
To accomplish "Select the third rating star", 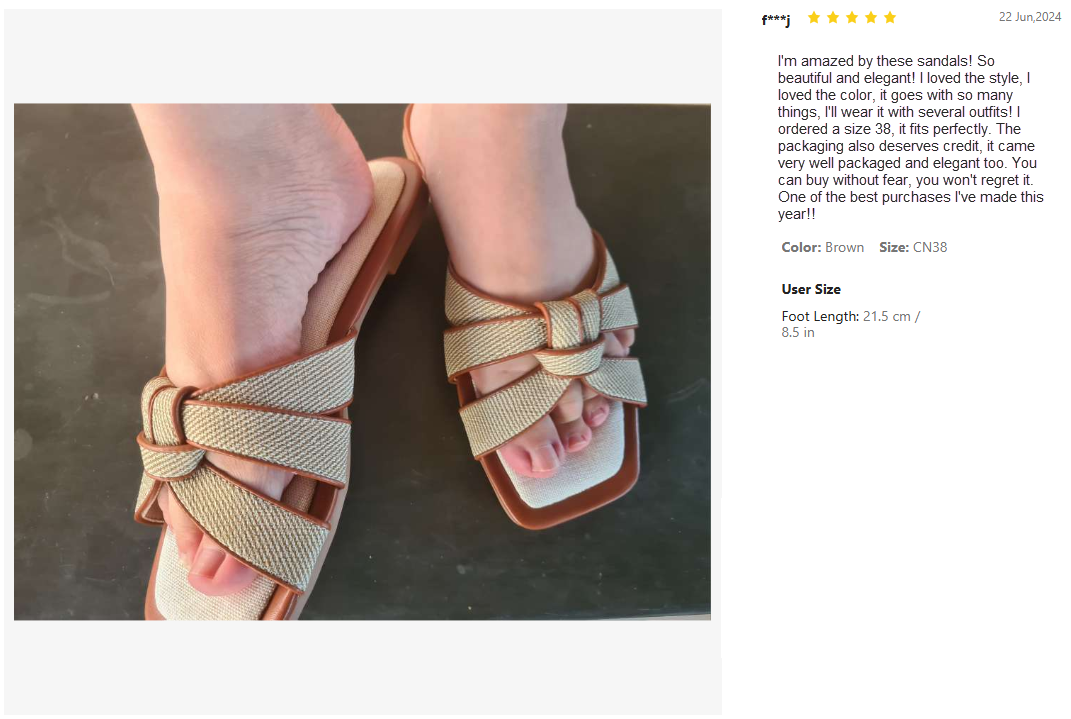I will (852, 18).
